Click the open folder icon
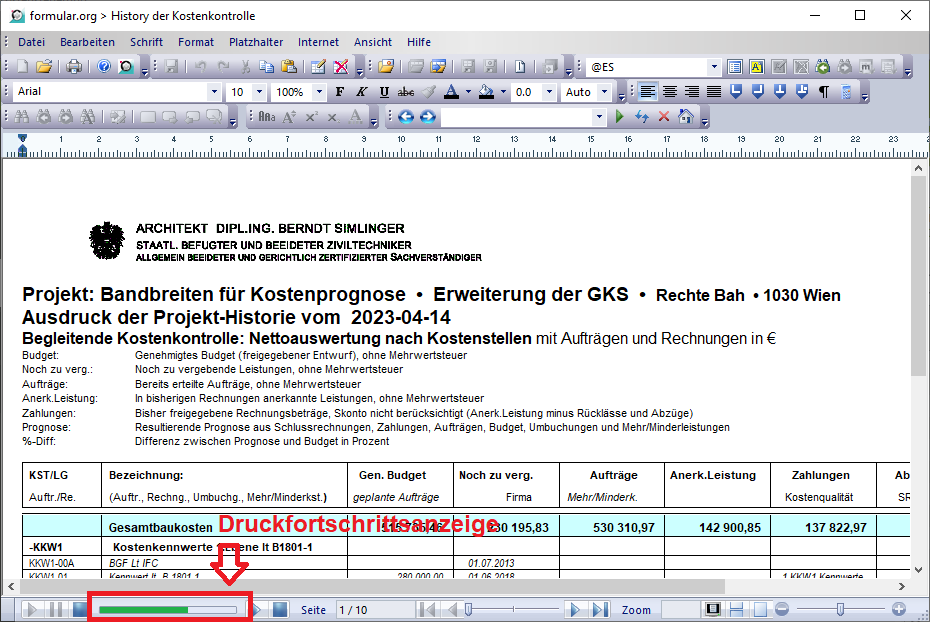The width and height of the screenshot is (930, 622). [44, 67]
